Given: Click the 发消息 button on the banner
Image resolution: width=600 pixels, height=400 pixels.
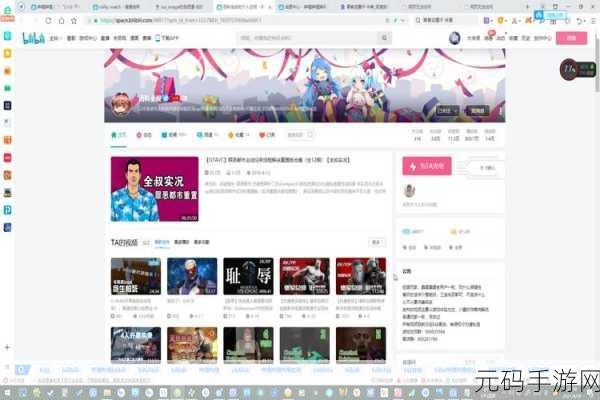Looking at the screenshot, I should pos(477,111).
